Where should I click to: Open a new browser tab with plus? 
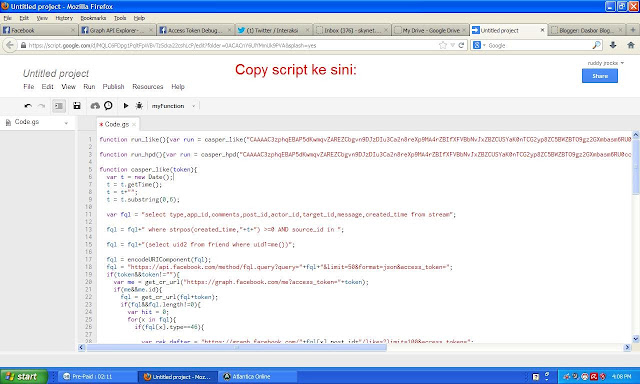pyautogui.click(x=633, y=30)
